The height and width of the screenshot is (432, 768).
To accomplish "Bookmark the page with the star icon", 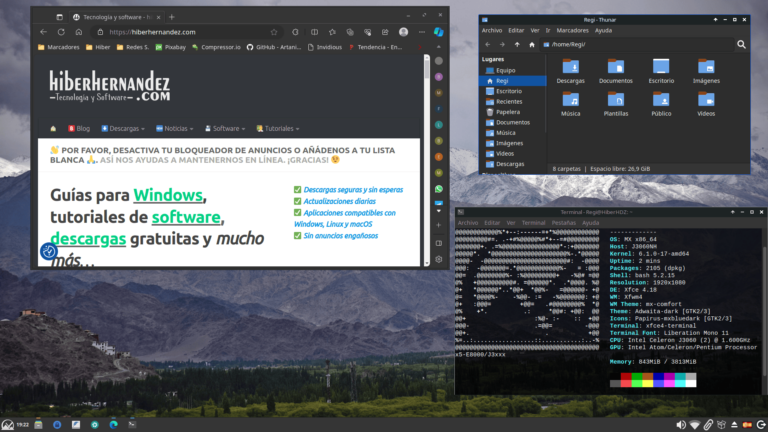I will 274,32.
